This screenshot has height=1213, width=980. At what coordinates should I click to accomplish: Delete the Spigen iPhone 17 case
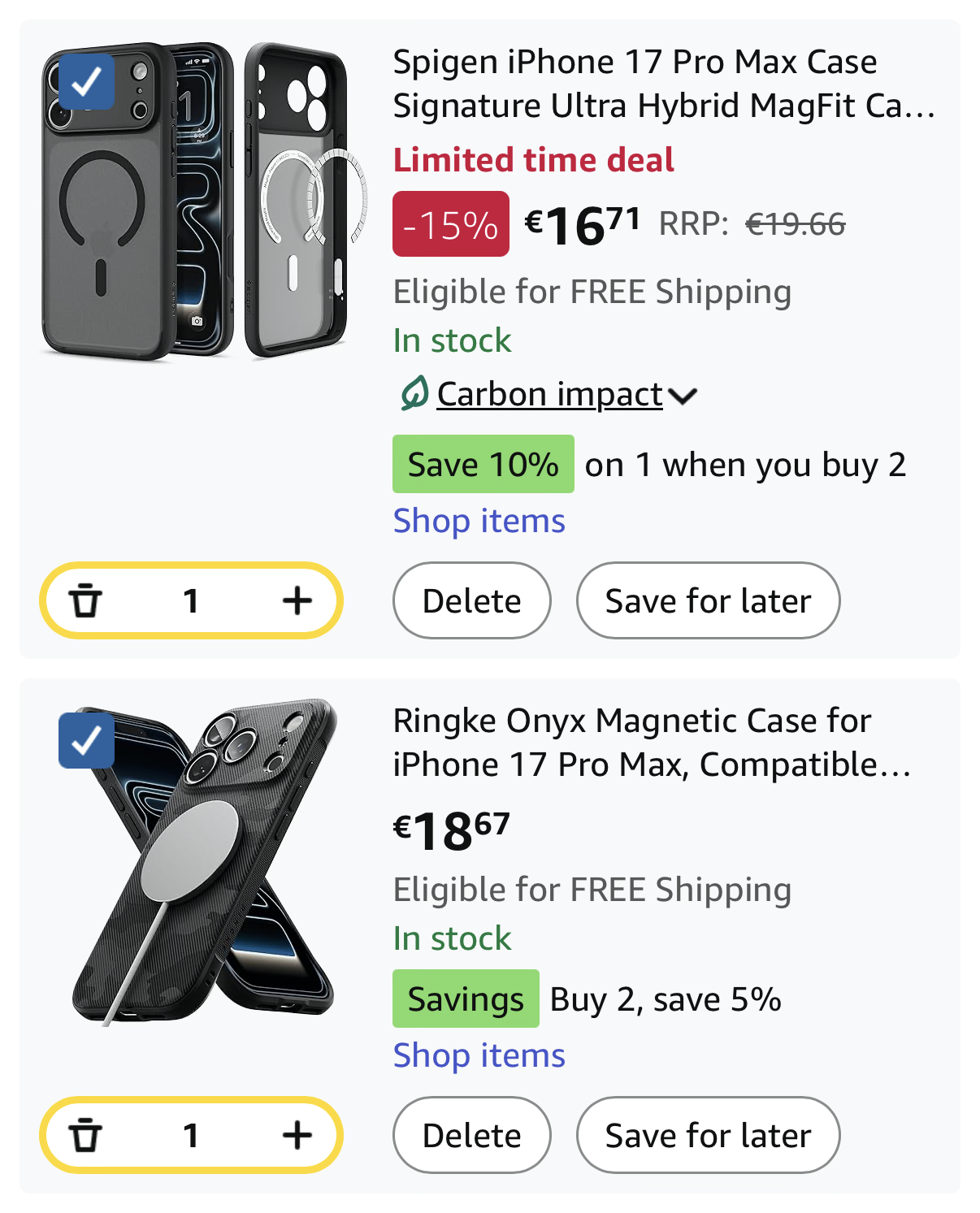pos(471,601)
